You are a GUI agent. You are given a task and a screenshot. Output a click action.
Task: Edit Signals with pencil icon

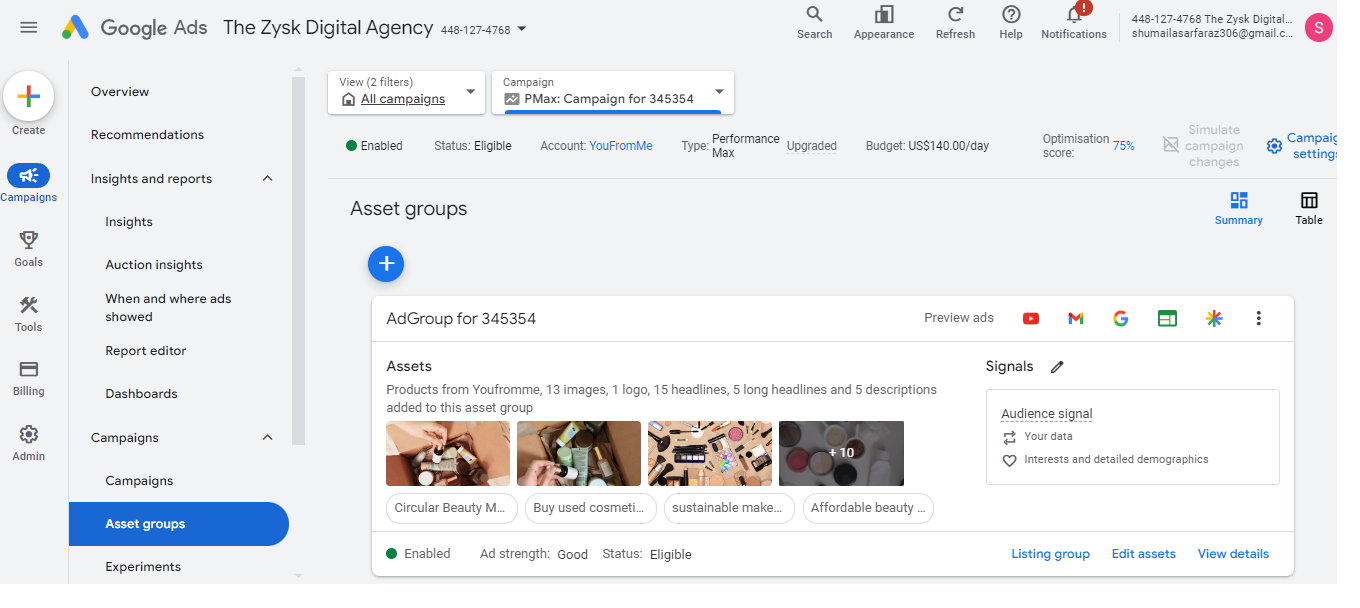(x=1057, y=367)
